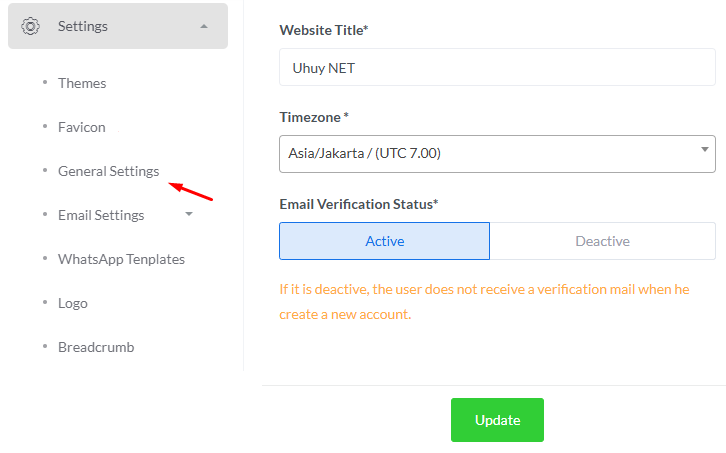Expand the Email Settings dropdown arrow

189,214
